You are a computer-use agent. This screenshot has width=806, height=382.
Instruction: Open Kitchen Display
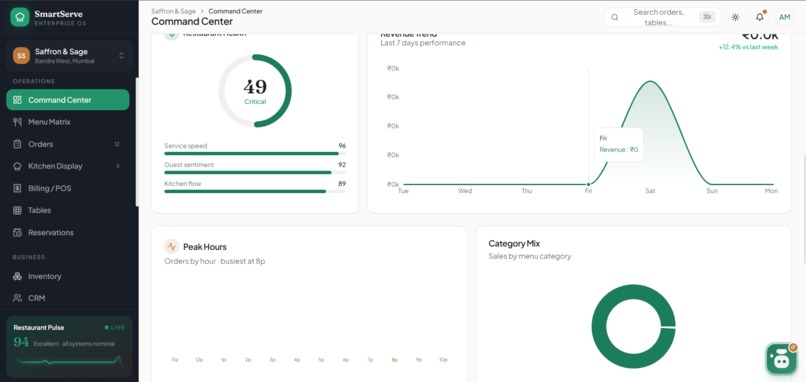click(68, 166)
